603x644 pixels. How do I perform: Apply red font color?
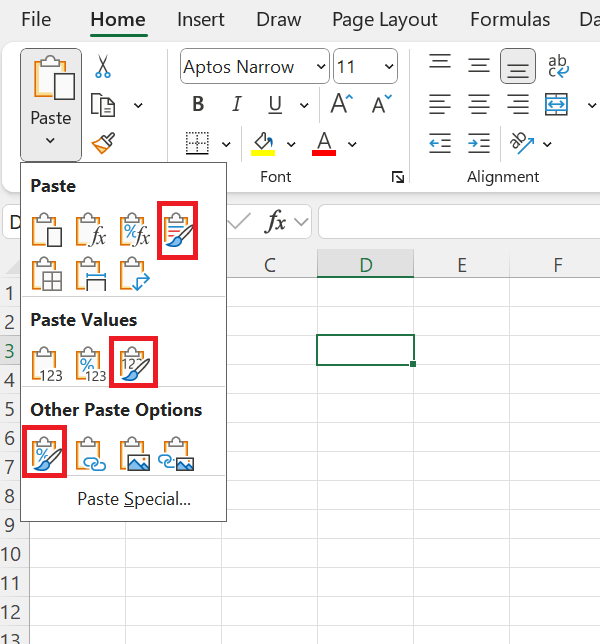[x=324, y=143]
